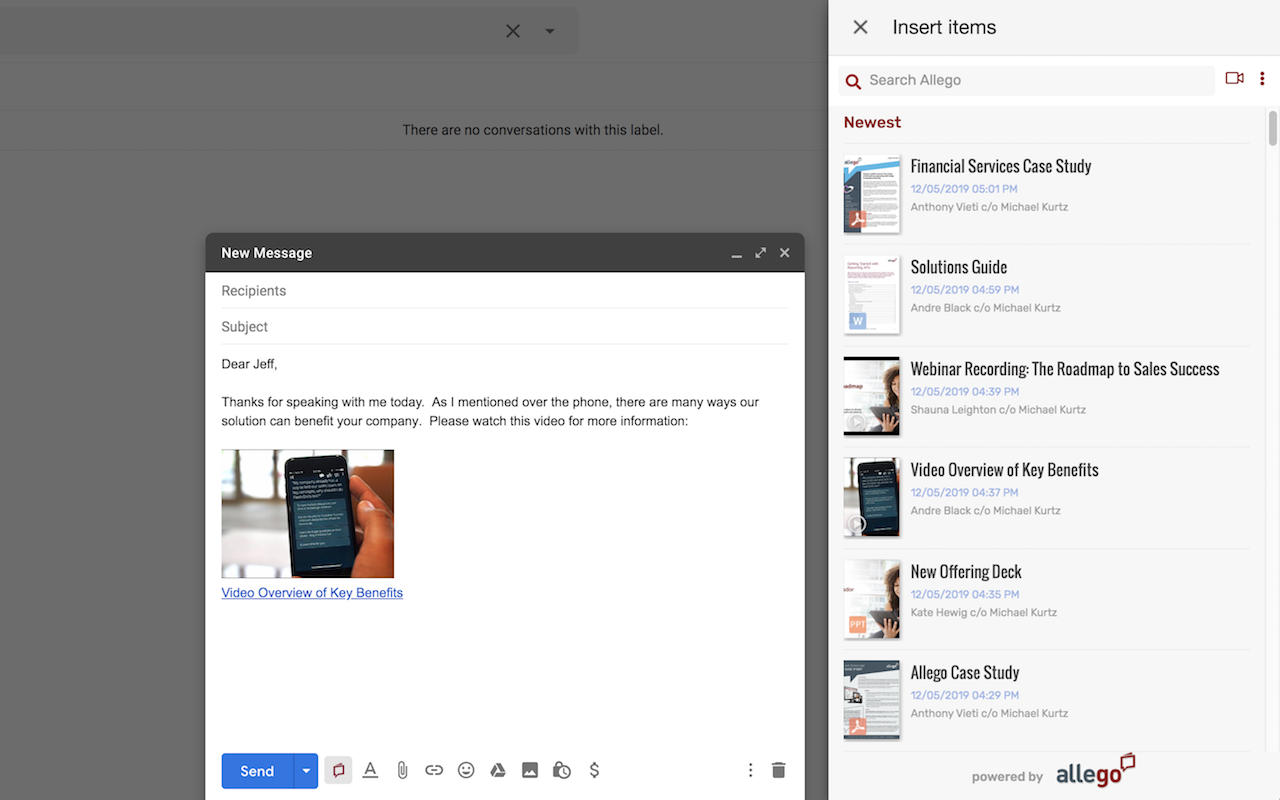Click date 12/05/2019 04:29 PM
The image size is (1280, 800).
pyautogui.click(x=964, y=695)
